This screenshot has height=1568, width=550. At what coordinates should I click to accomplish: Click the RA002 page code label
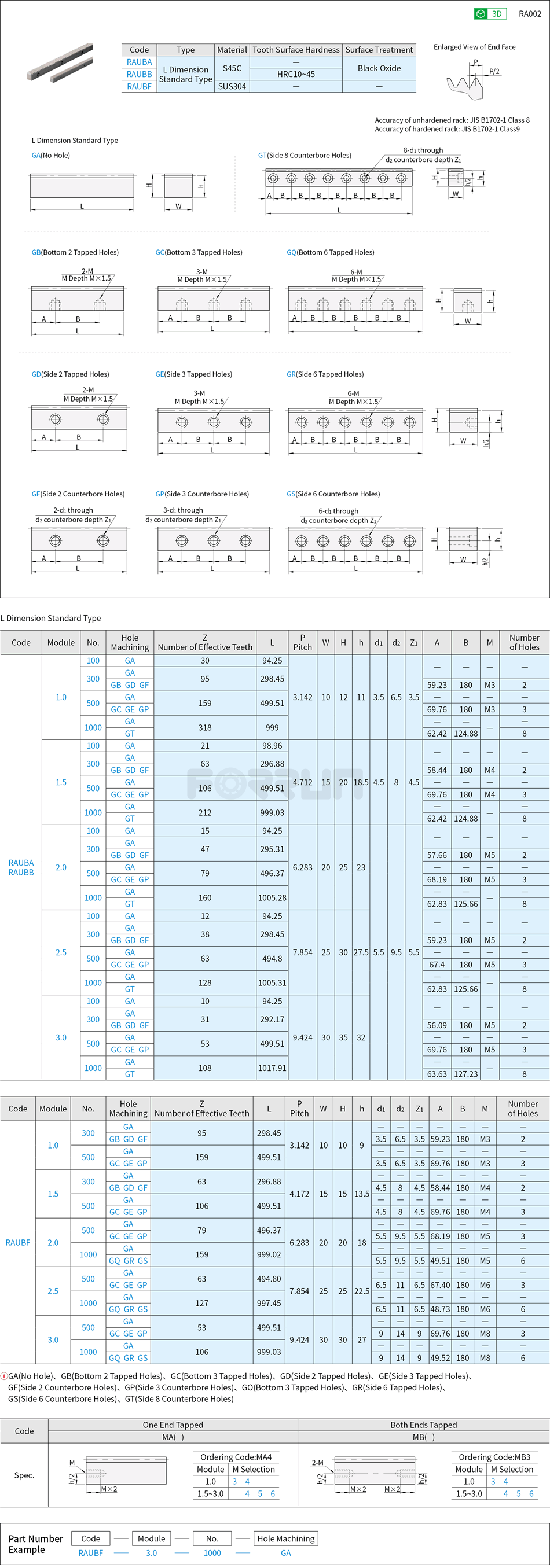[x=529, y=14]
